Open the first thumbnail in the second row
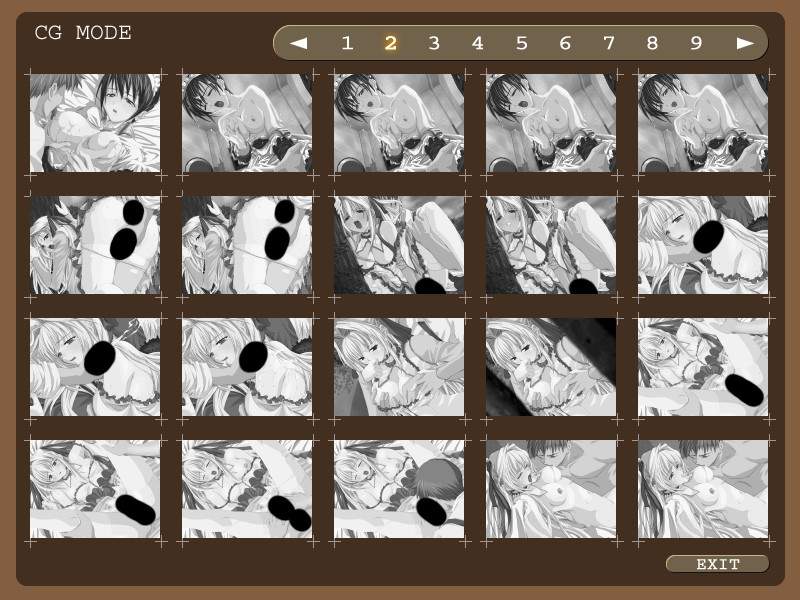Image resolution: width=800 pixels, height=600 pixels. (x=95, y=245)
